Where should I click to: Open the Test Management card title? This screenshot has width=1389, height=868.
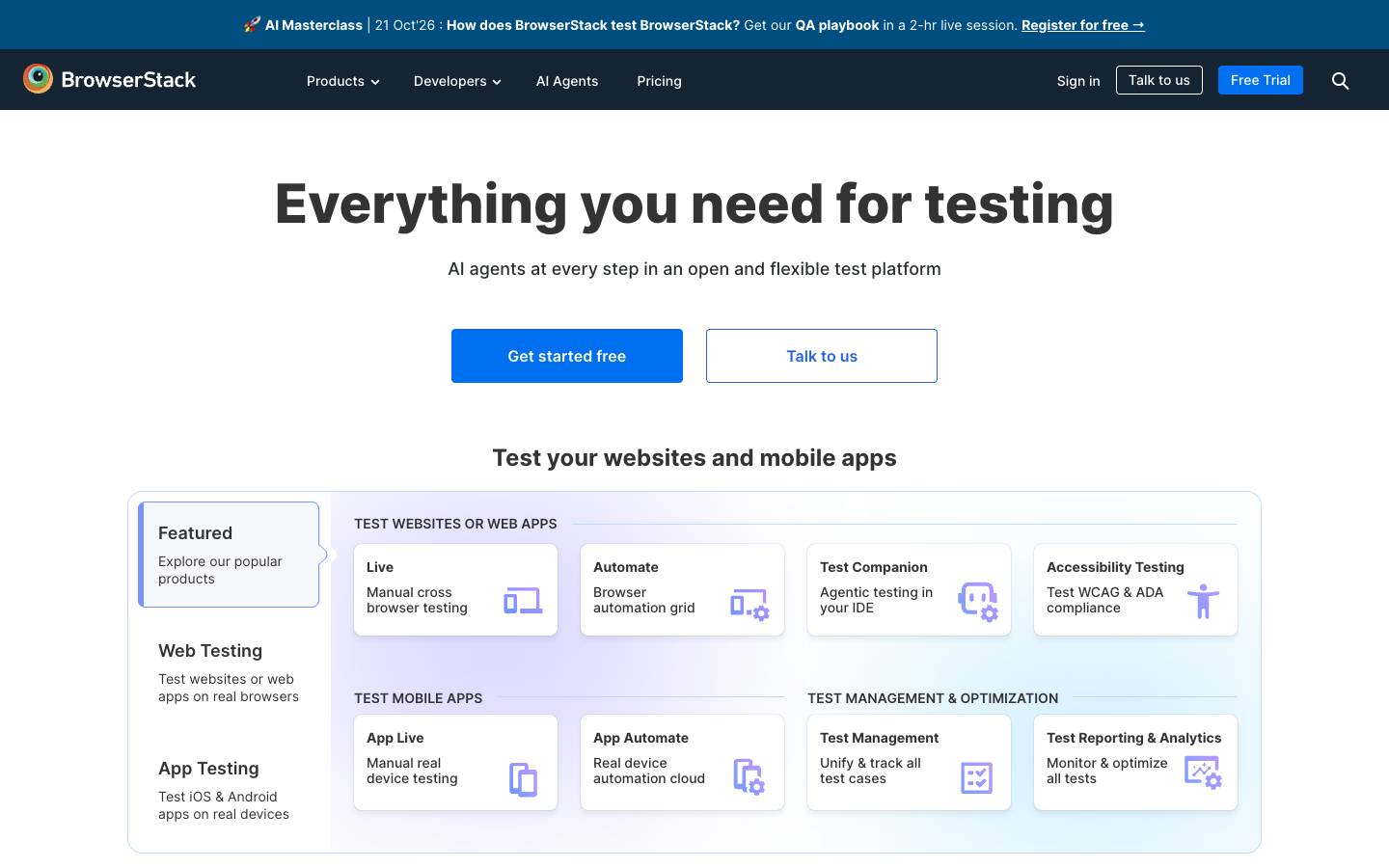tap(880, 738)
